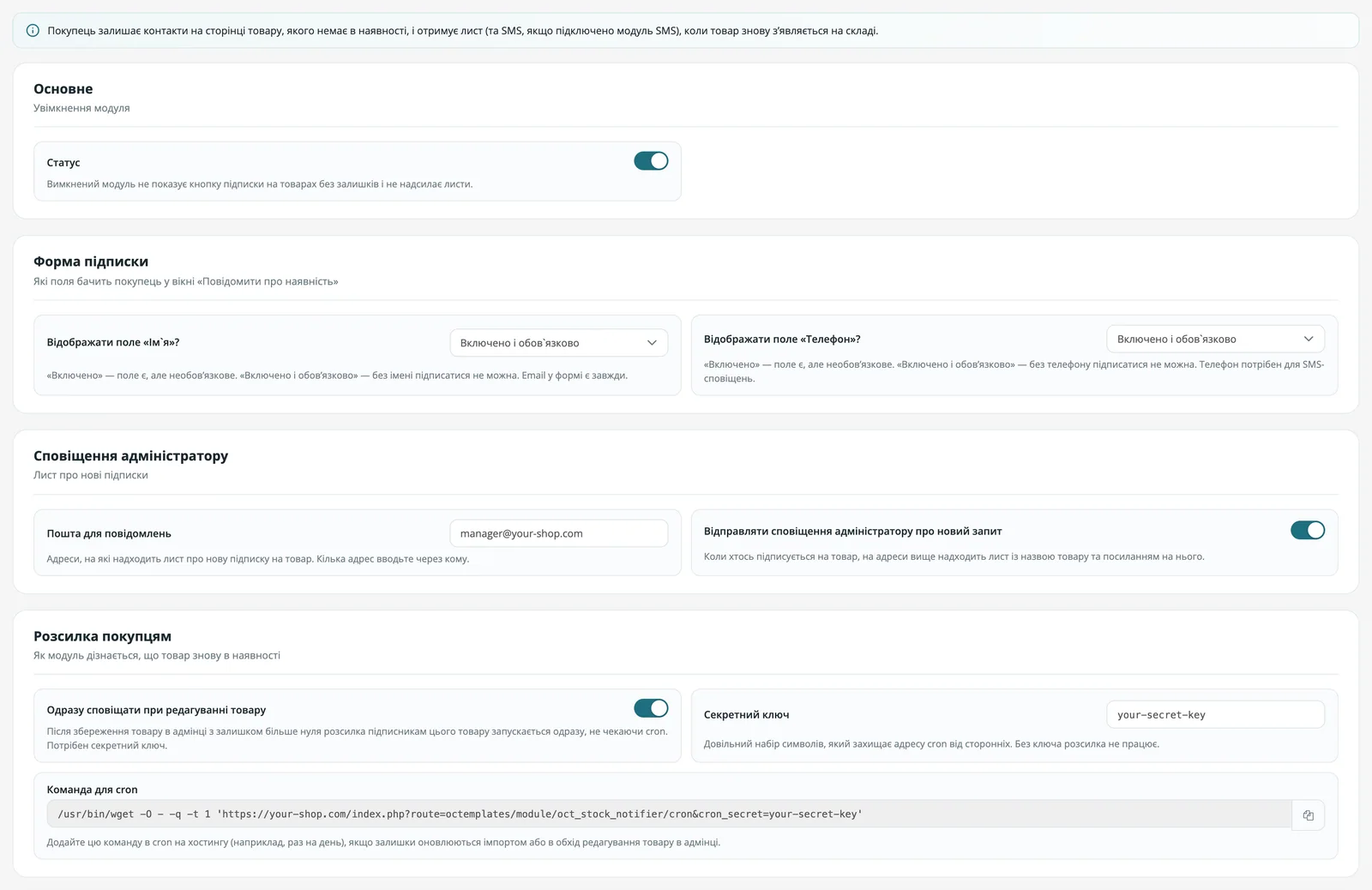Toggle the Статус module switch

(651, 161)
